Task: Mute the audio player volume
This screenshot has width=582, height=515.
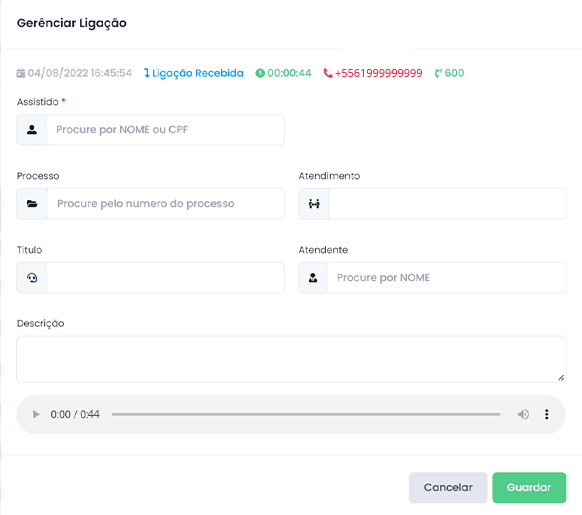Action: [x=523, y=414]
